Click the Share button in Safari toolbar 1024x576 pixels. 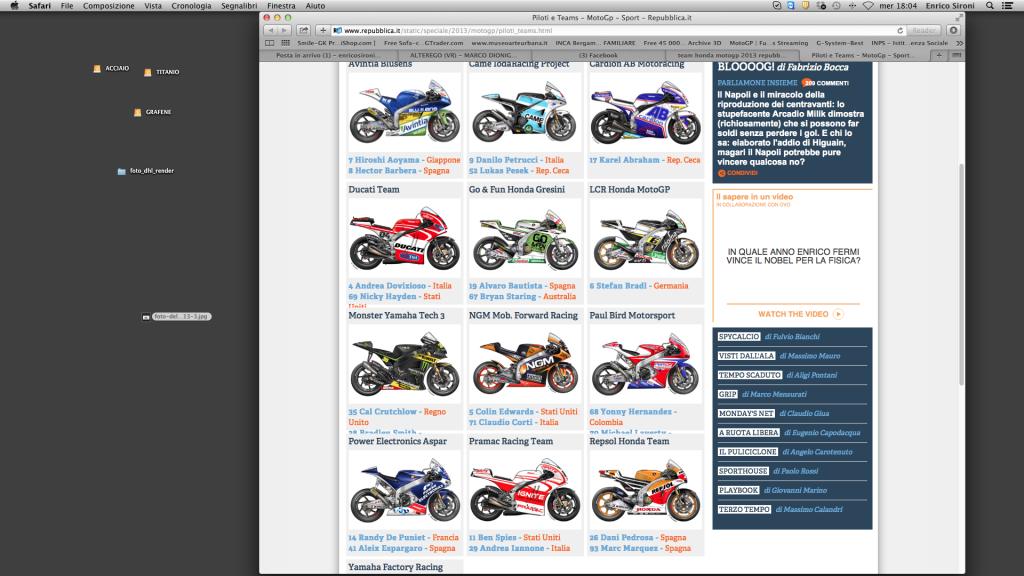click(304, 30)
